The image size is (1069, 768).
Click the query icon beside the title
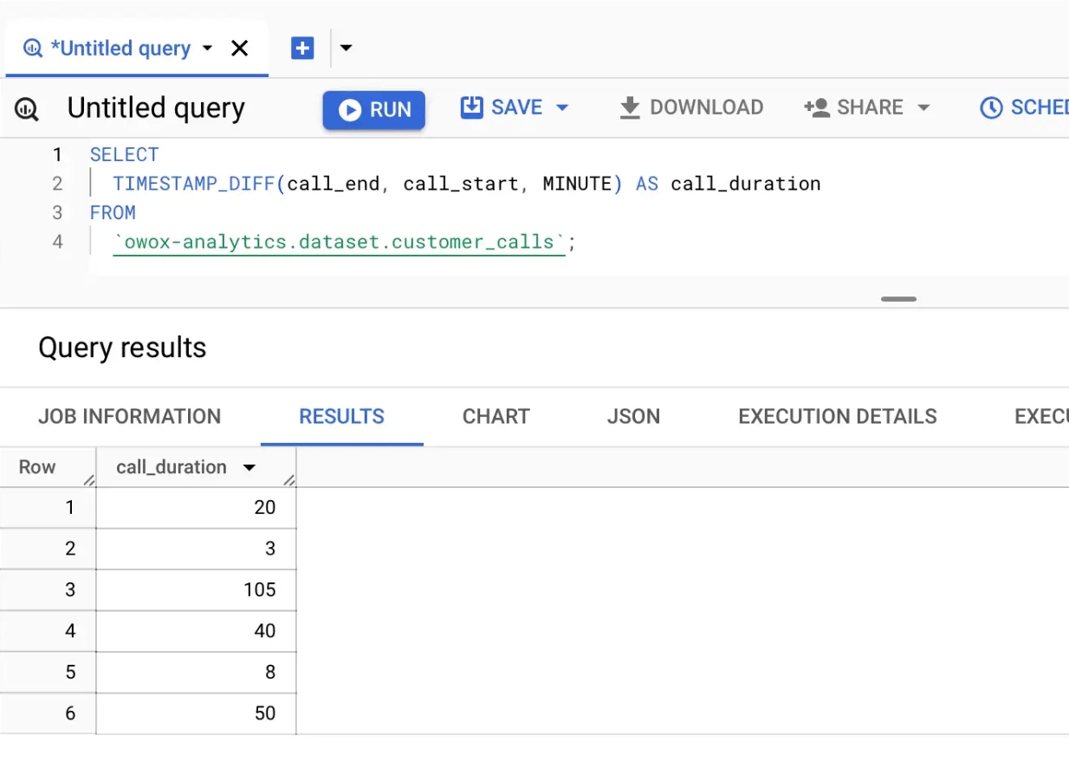(x=27, y=109)
